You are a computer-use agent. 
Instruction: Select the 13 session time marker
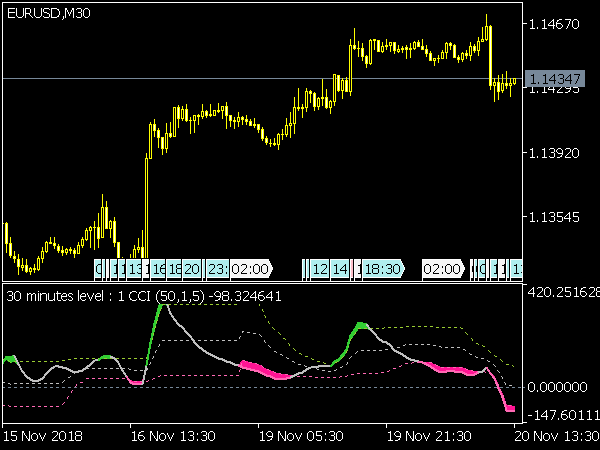point(134,269)
